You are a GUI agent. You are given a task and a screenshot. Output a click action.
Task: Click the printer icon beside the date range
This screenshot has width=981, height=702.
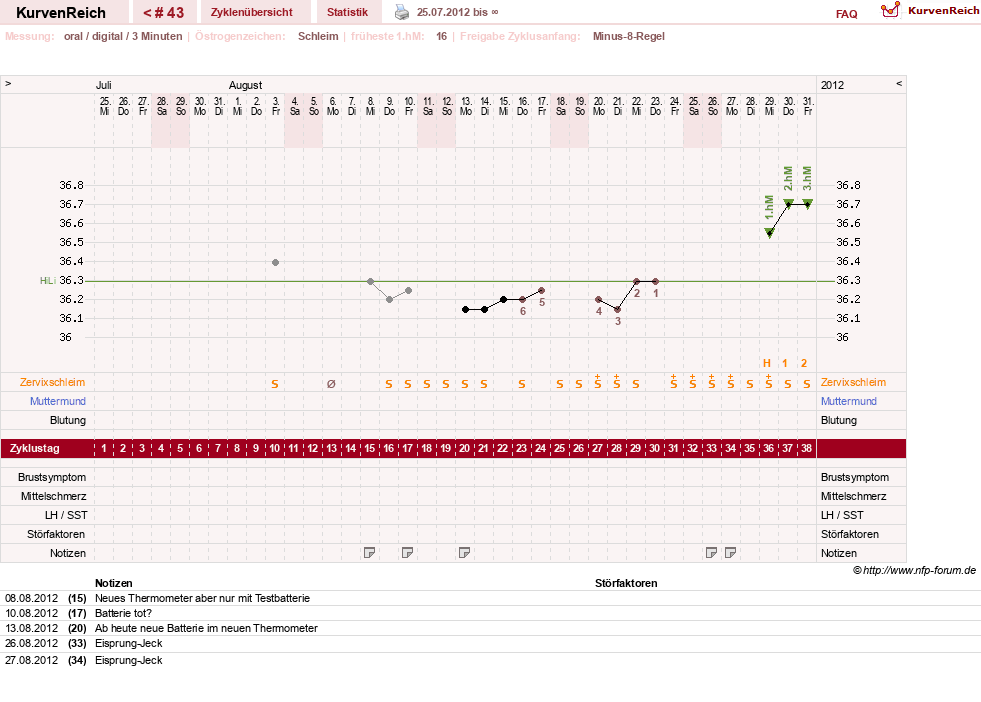(x=402, y=12)
